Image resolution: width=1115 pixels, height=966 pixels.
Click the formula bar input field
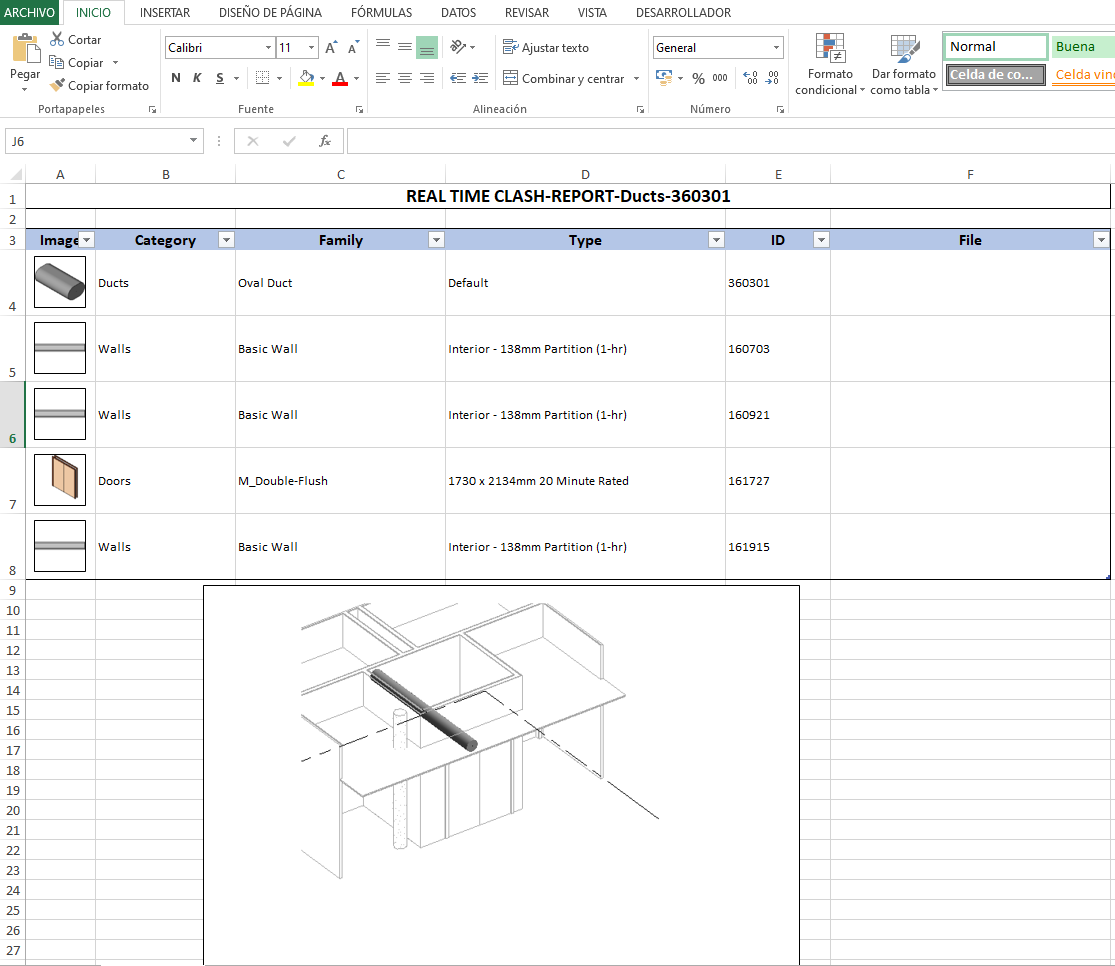point(731,141)
